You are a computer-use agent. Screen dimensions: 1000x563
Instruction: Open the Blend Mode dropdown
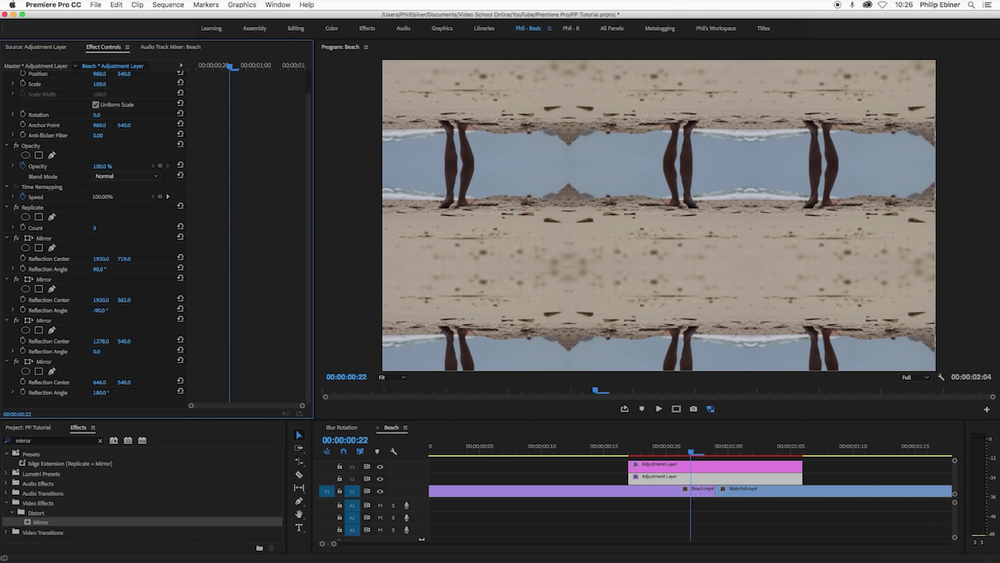[x=125, y=176]
